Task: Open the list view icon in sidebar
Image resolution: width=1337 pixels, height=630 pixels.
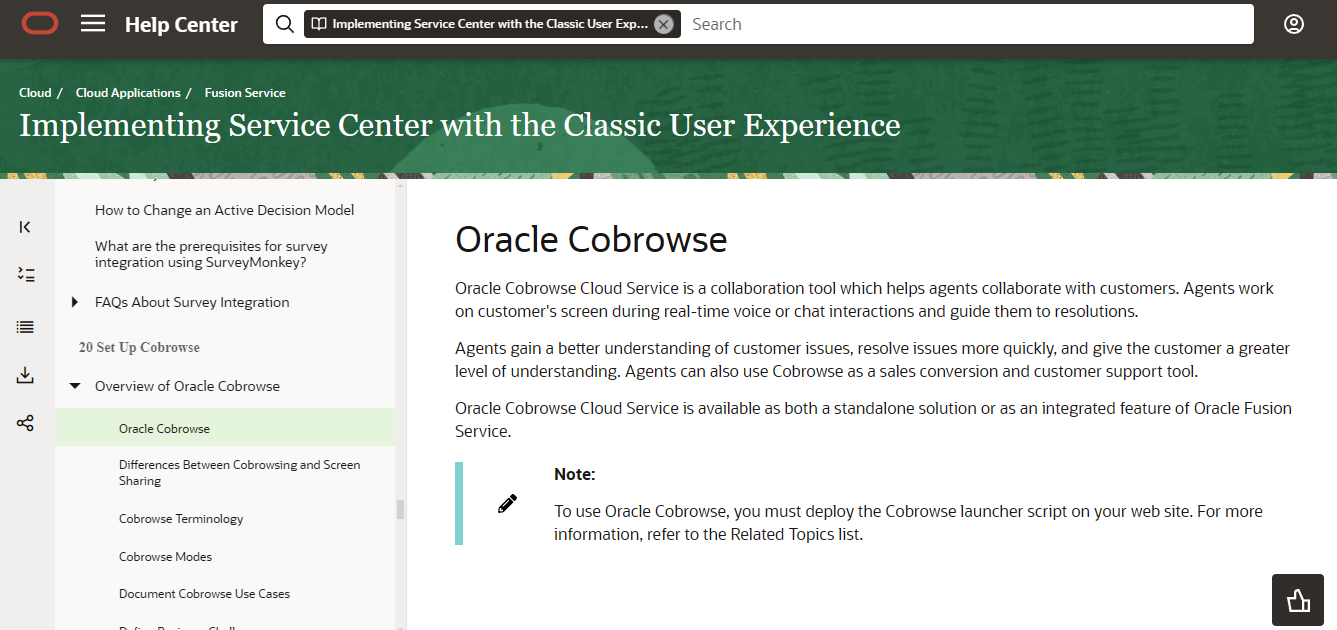Action: point(26,327)
